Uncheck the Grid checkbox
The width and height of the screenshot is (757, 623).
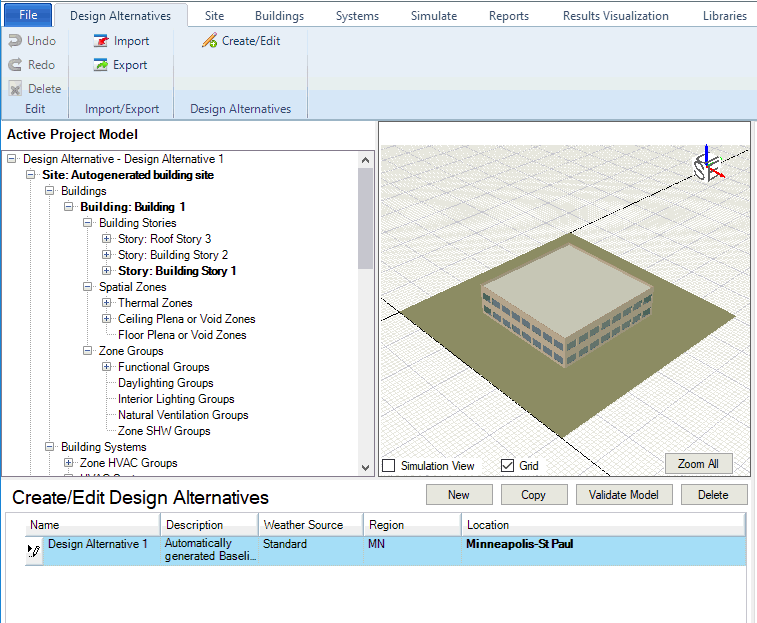point(507,466)
